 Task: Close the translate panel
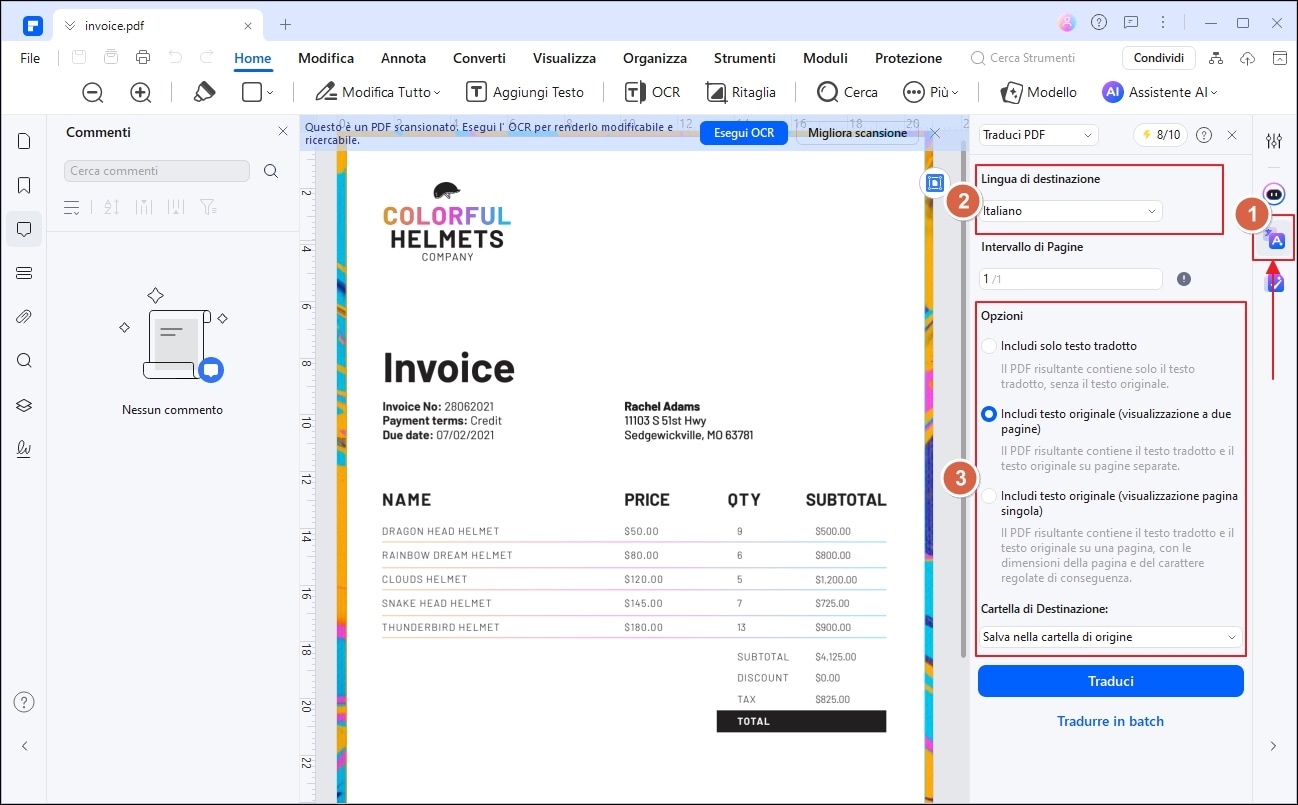[x=1232, y=135]
